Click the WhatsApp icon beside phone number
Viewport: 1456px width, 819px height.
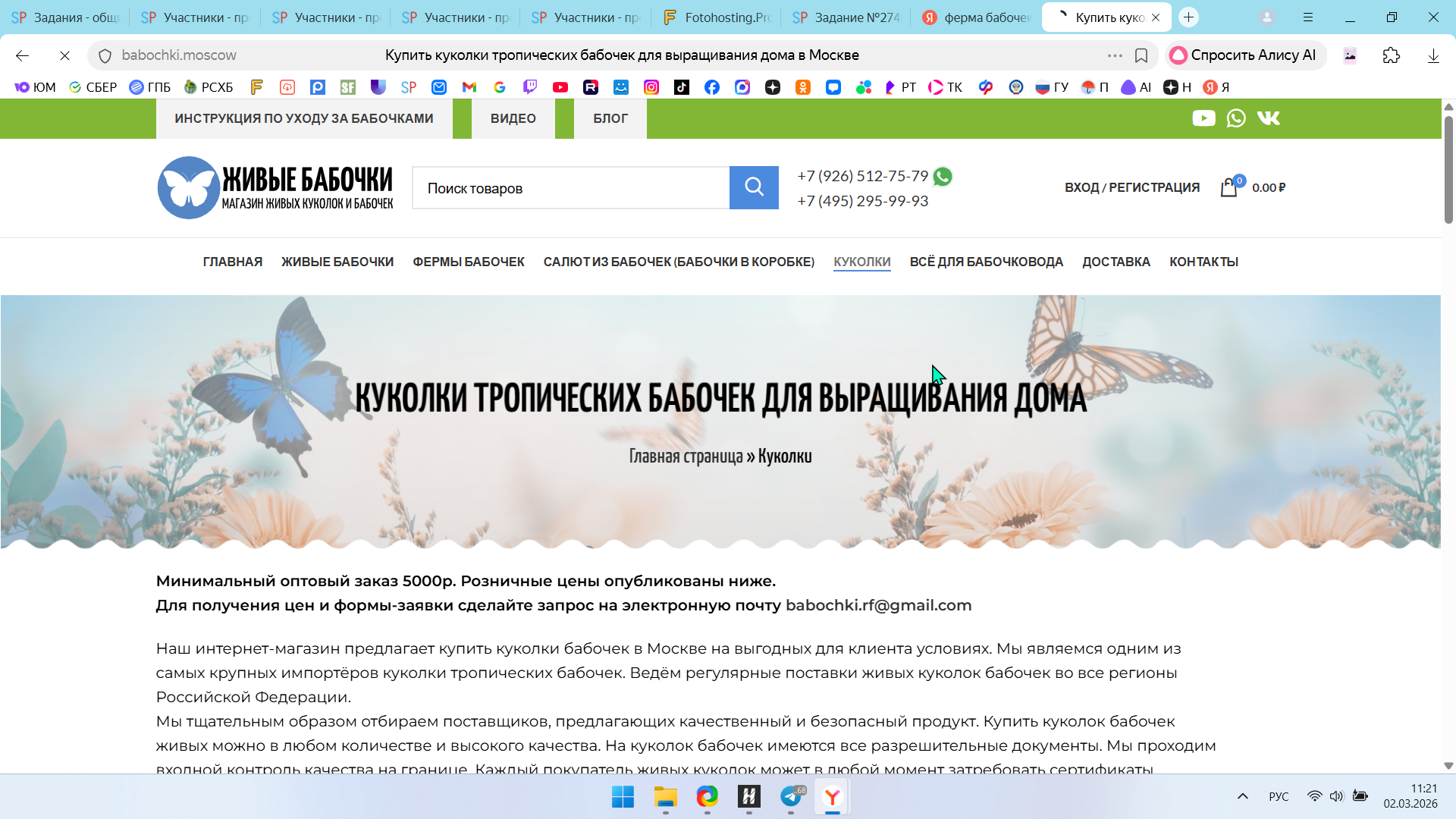[943, 177]
